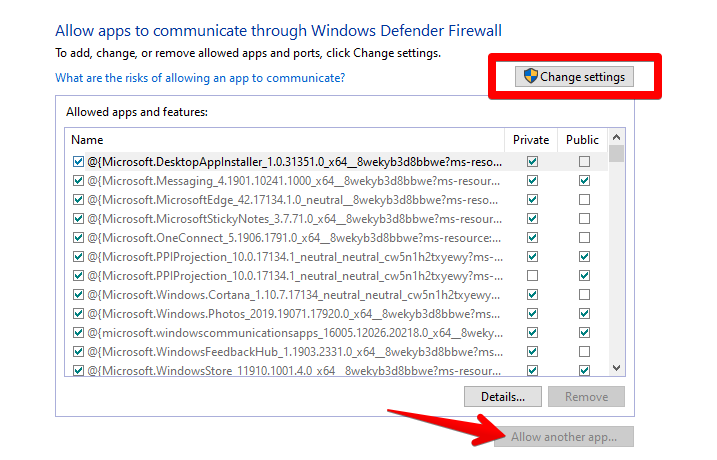Toggle the Private checkbox for Microsoft.MicrosoftStickyNotes
Image resolution: width=717 pixels, height=460 pixels.
532,219
